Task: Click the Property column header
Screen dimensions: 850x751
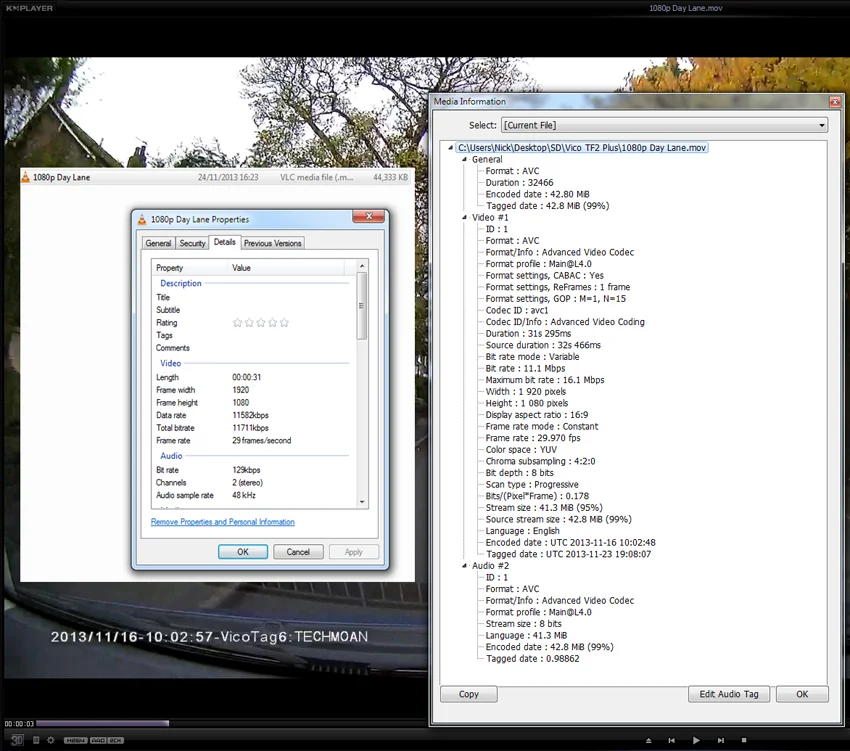Action: [190, 268]
